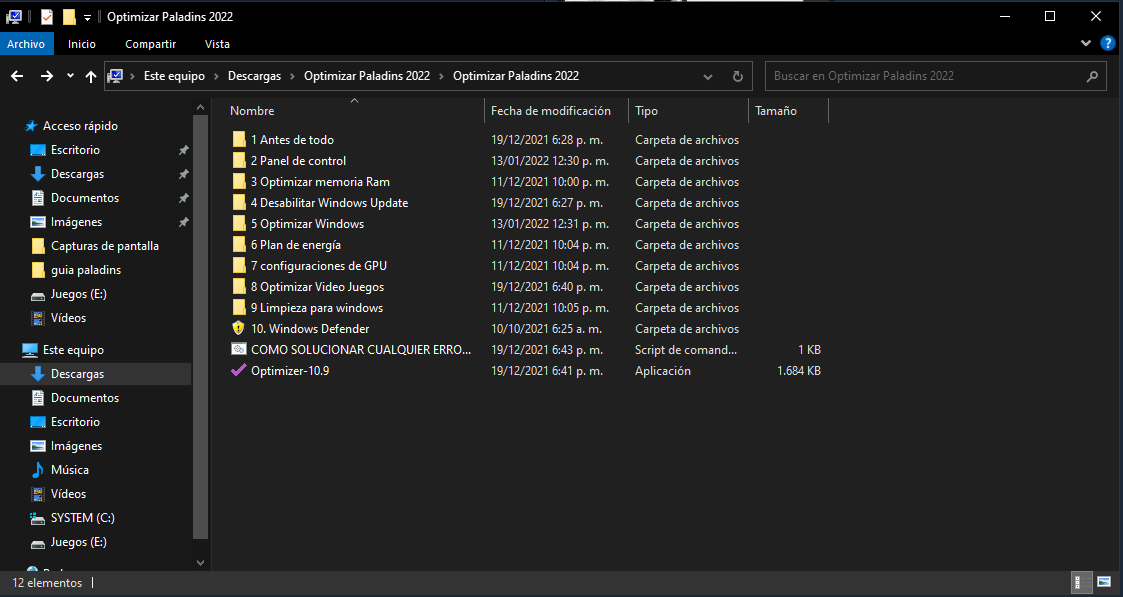Click navigation pane scrollbar up arrow

pyautogui.click(x=201, y=107)
